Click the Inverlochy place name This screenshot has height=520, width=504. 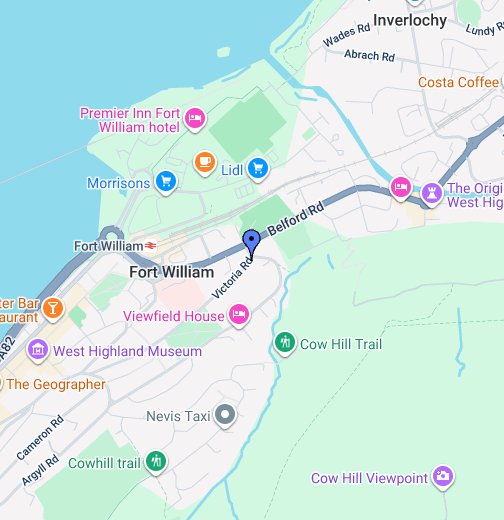click(410, 21)
